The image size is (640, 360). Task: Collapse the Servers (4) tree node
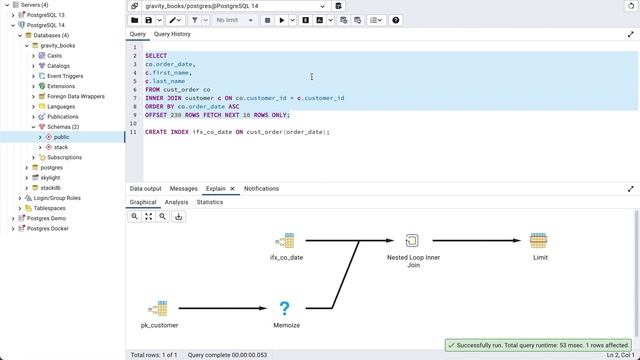(x=7, y=5)
